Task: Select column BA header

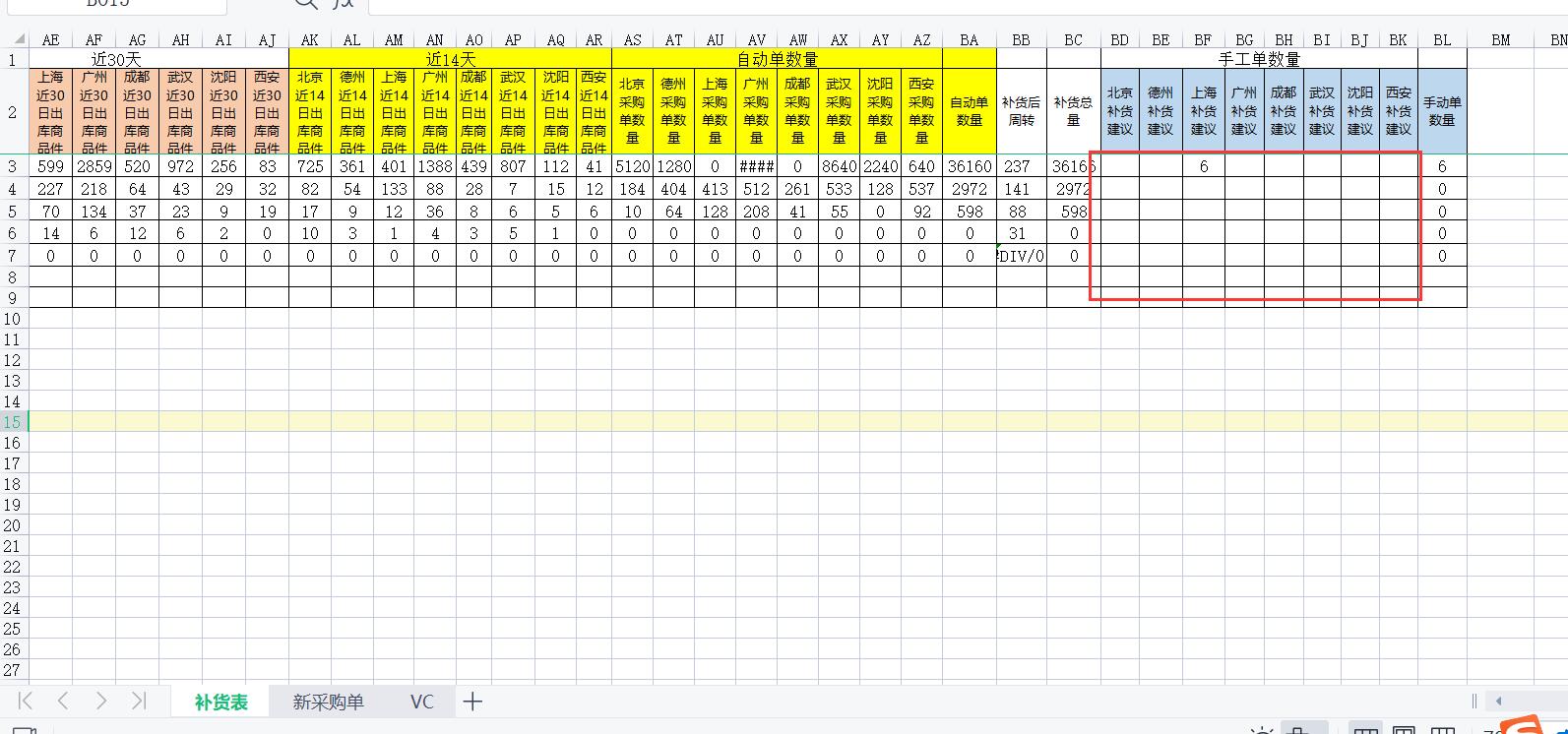Action: (x=970, y=40)
